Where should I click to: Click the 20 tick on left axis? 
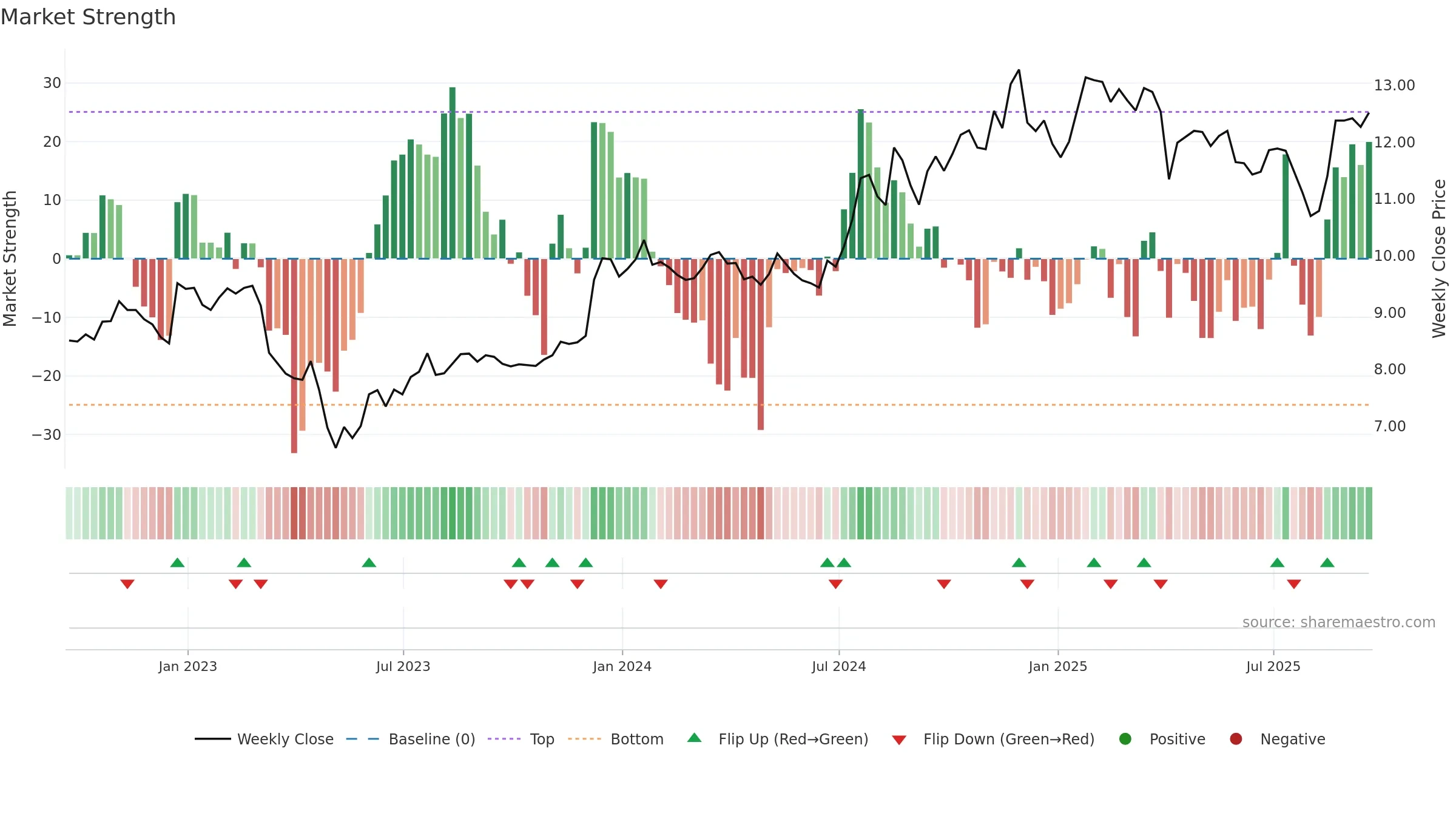(x=52, y=142)
